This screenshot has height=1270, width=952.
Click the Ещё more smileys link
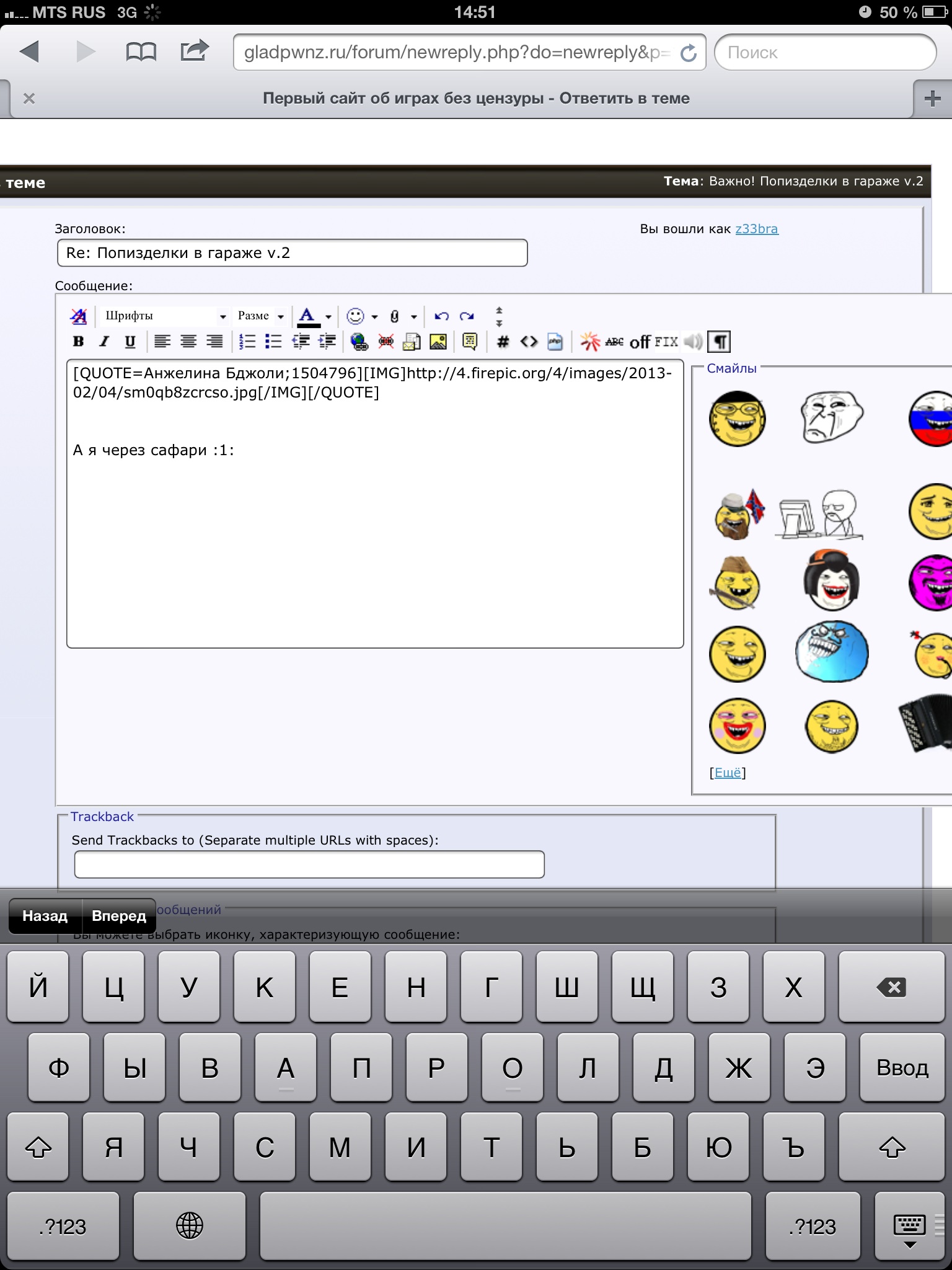728,773
